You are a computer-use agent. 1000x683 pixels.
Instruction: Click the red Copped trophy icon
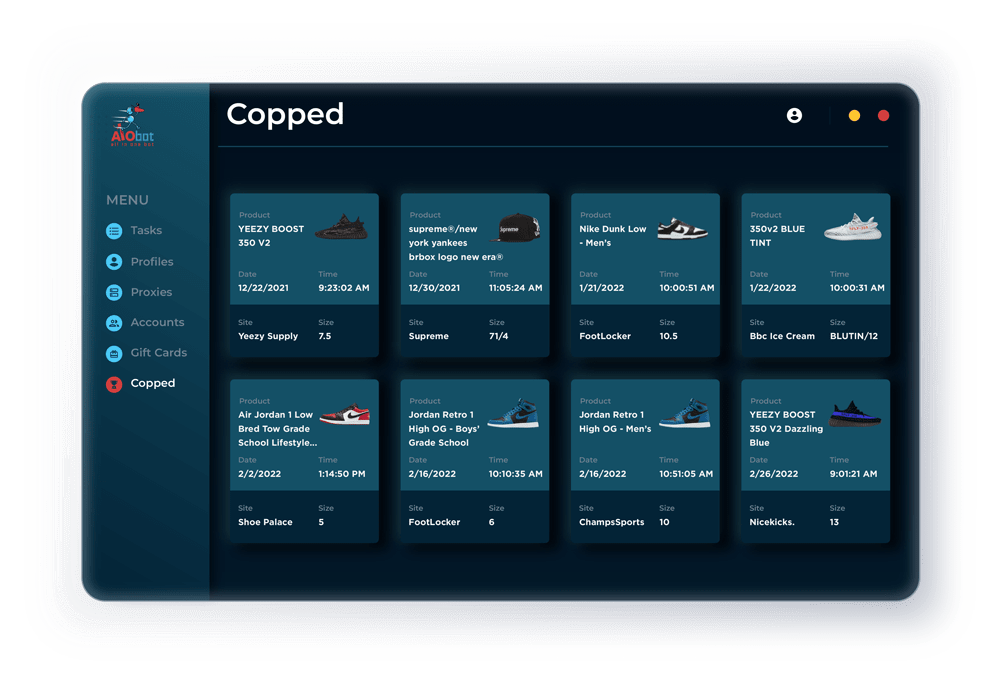click(114, 384)
